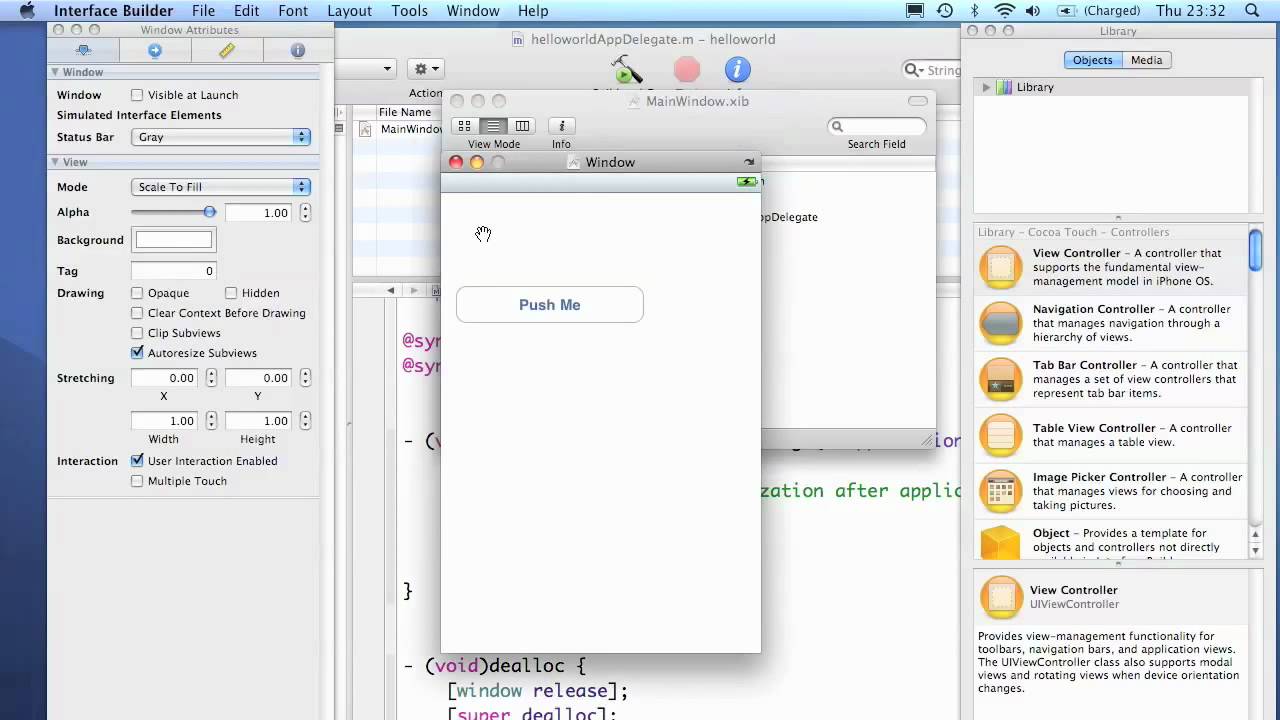This screenshot has width=1280, height=720.
Task: Click the Stretching Height stepper
Action: click(x=305, y=421)
